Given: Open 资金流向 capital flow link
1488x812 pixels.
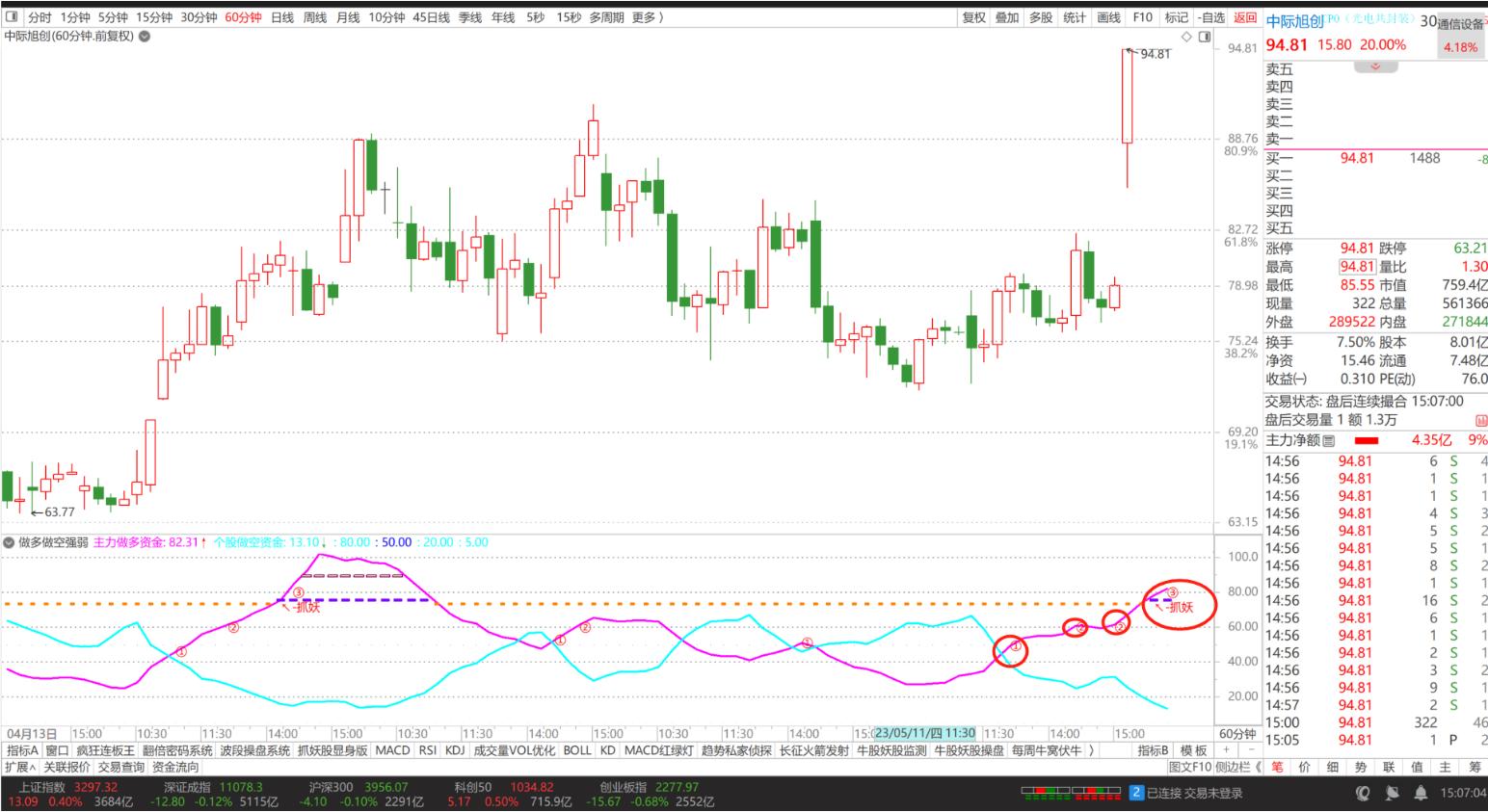Looking at the screenshot, I should (x=174, y=768).
